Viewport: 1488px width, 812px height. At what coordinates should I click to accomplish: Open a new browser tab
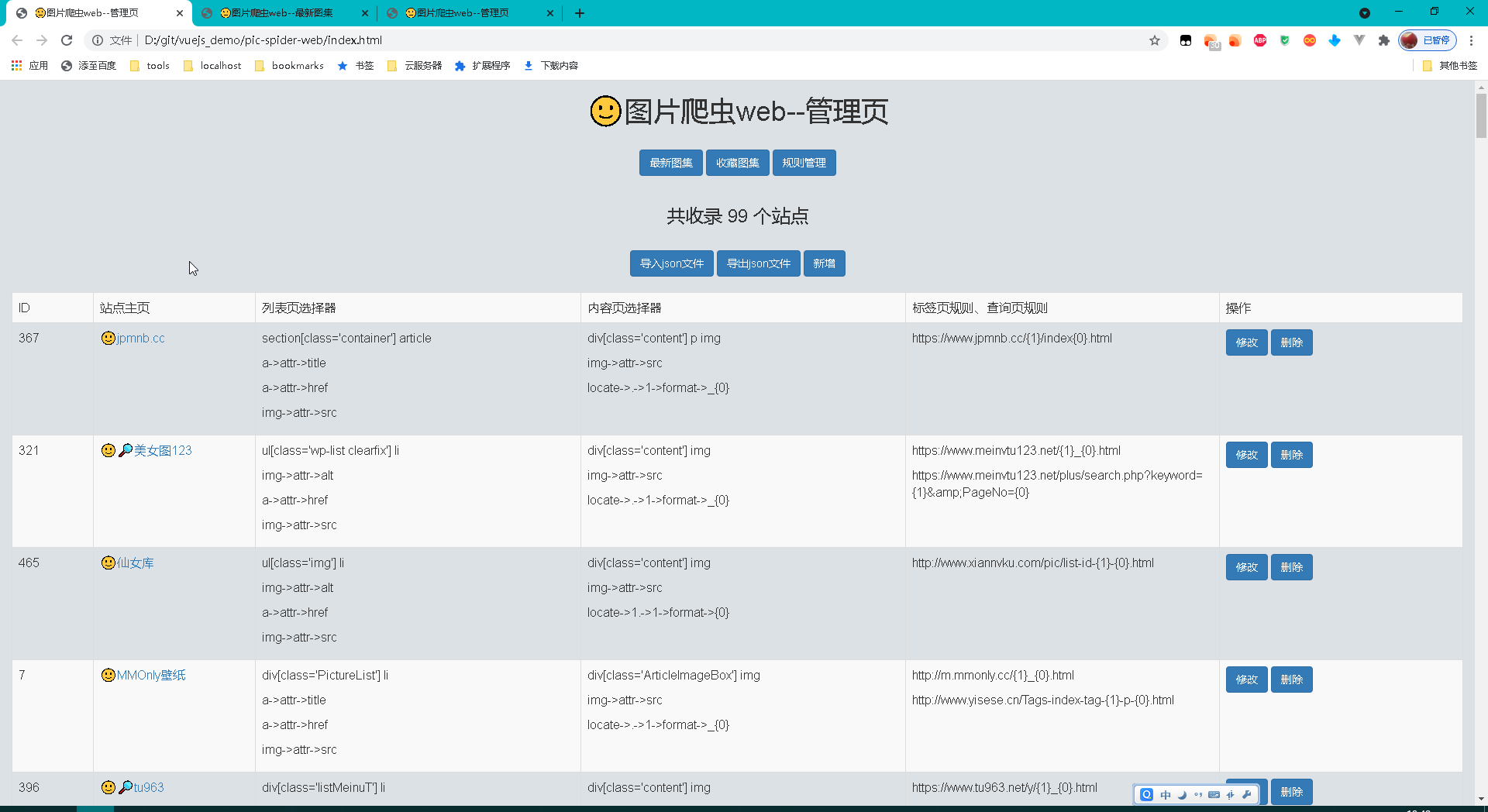(580, 13)
